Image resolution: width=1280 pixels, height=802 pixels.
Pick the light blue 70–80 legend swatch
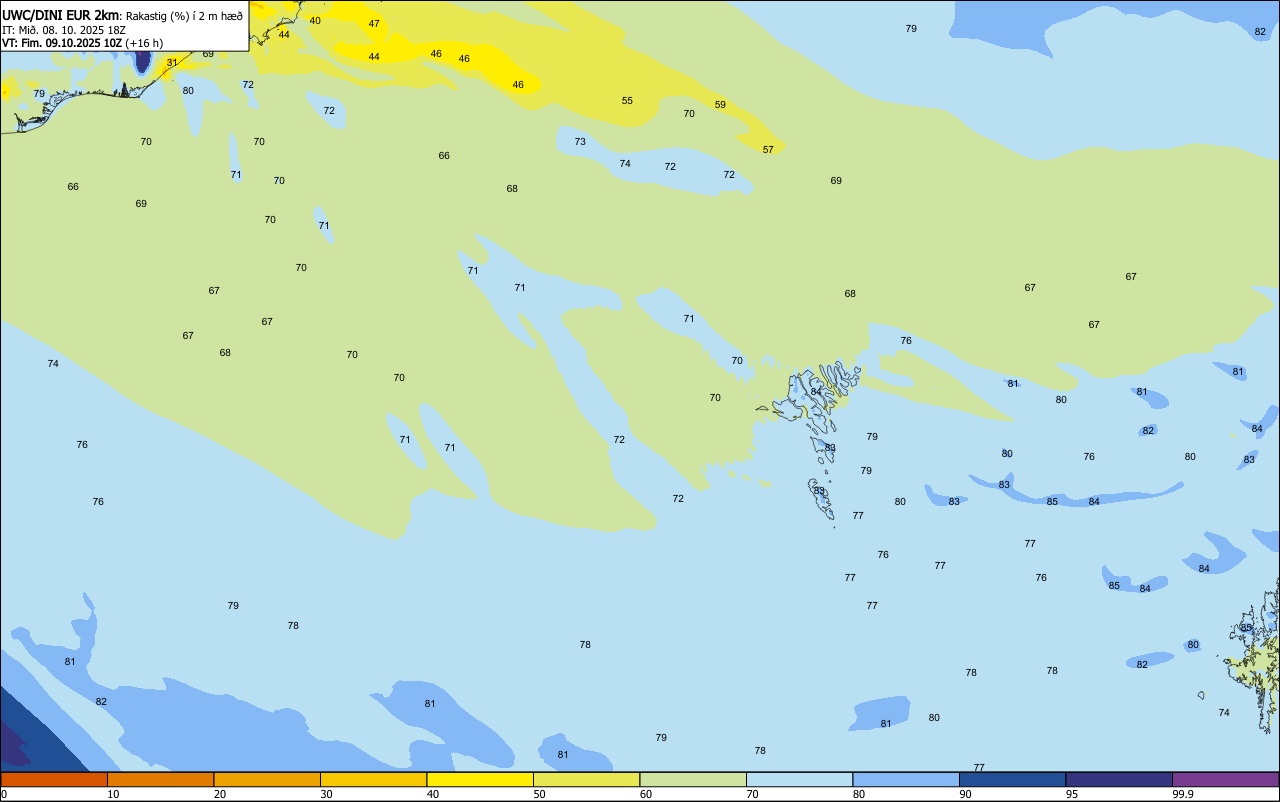[799, 779]
